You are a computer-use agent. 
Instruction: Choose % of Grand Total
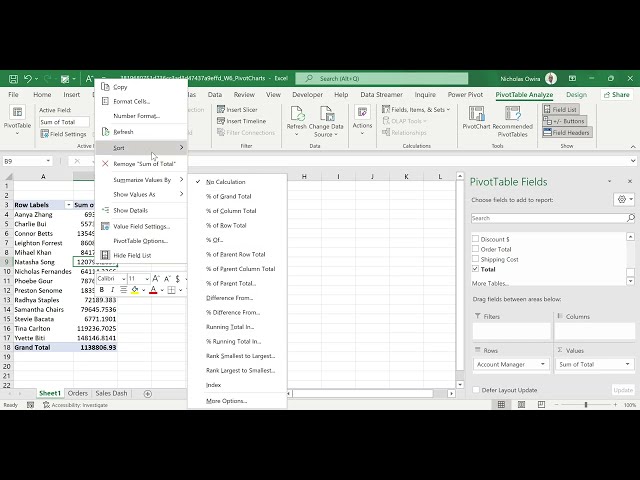tap(229, 196)
